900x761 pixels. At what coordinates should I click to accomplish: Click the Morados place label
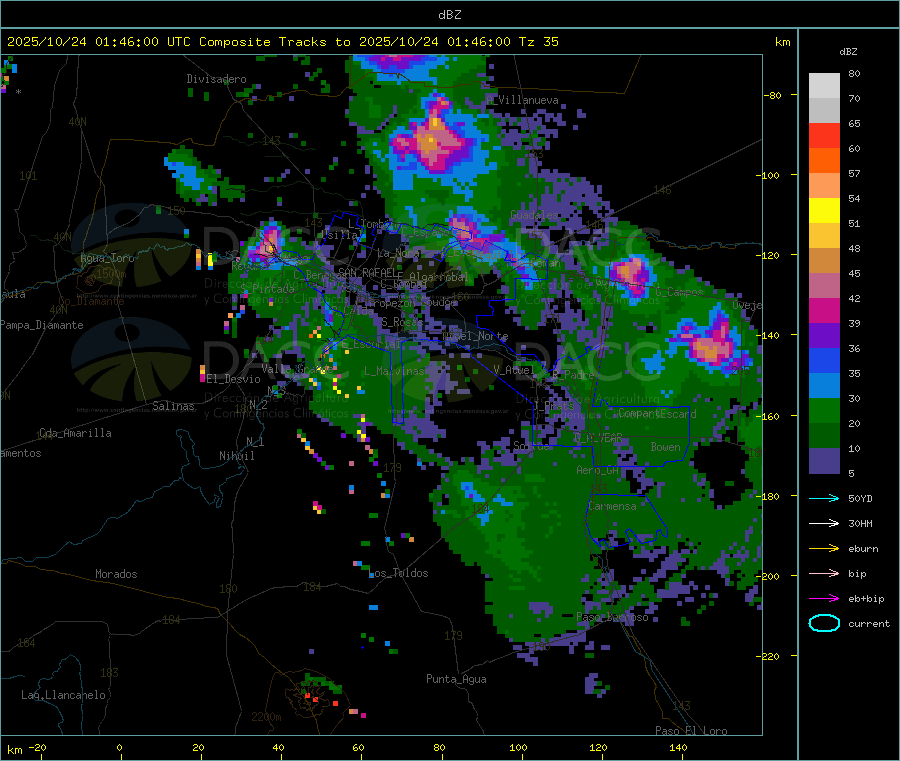click(116, 574)
